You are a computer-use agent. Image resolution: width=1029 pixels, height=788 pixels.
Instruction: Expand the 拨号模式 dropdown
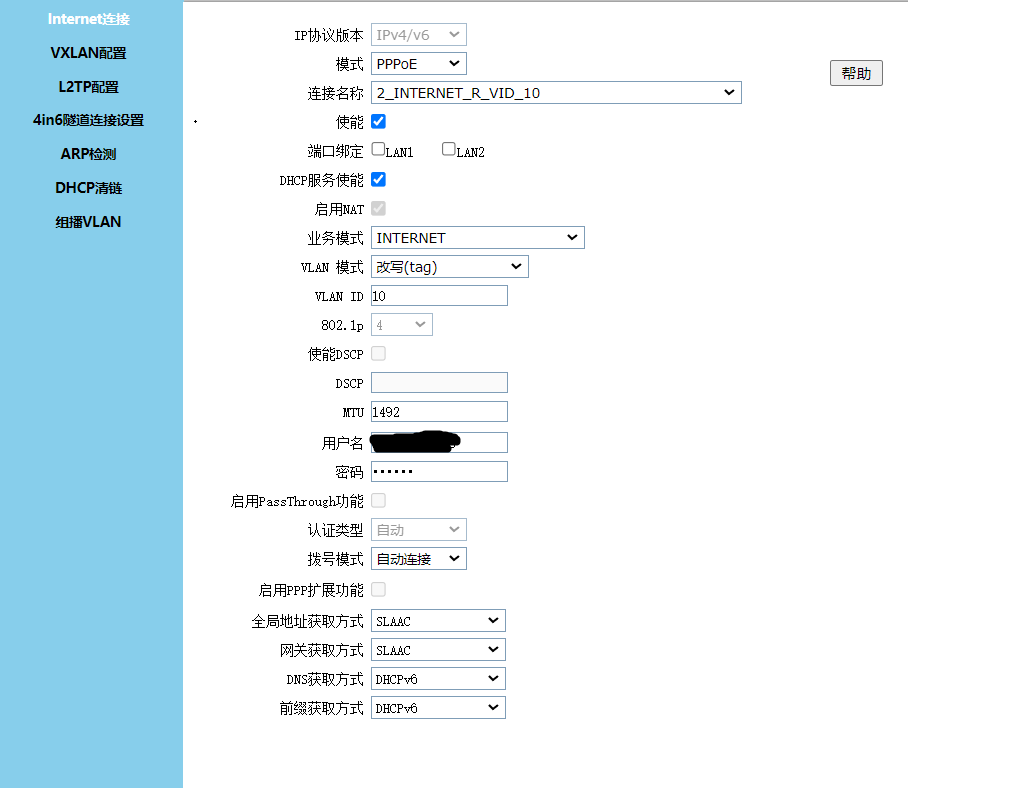(418, 559)
